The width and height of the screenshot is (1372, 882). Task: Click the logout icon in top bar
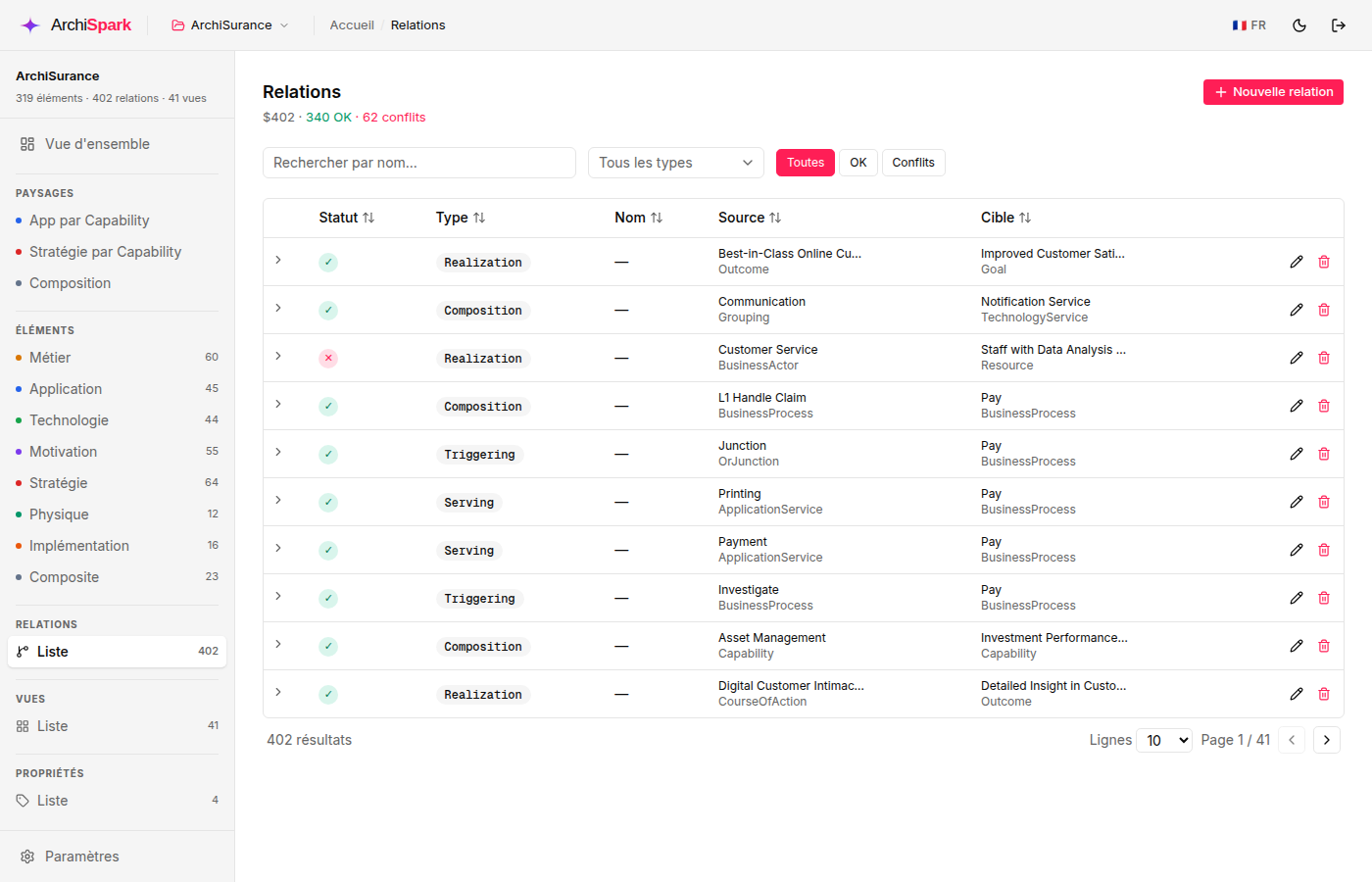pos(1339,25)
